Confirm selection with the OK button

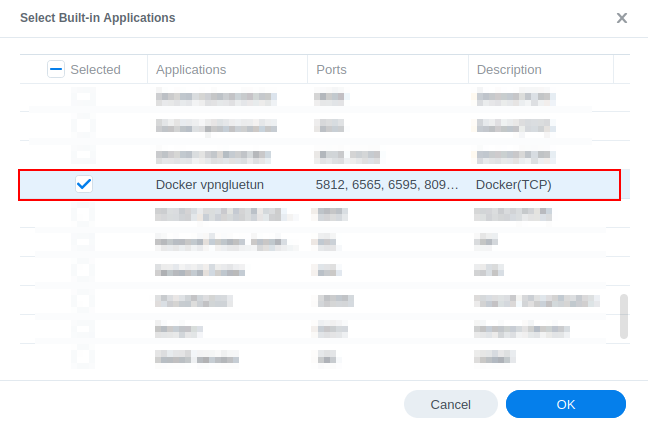pos(566,404)
